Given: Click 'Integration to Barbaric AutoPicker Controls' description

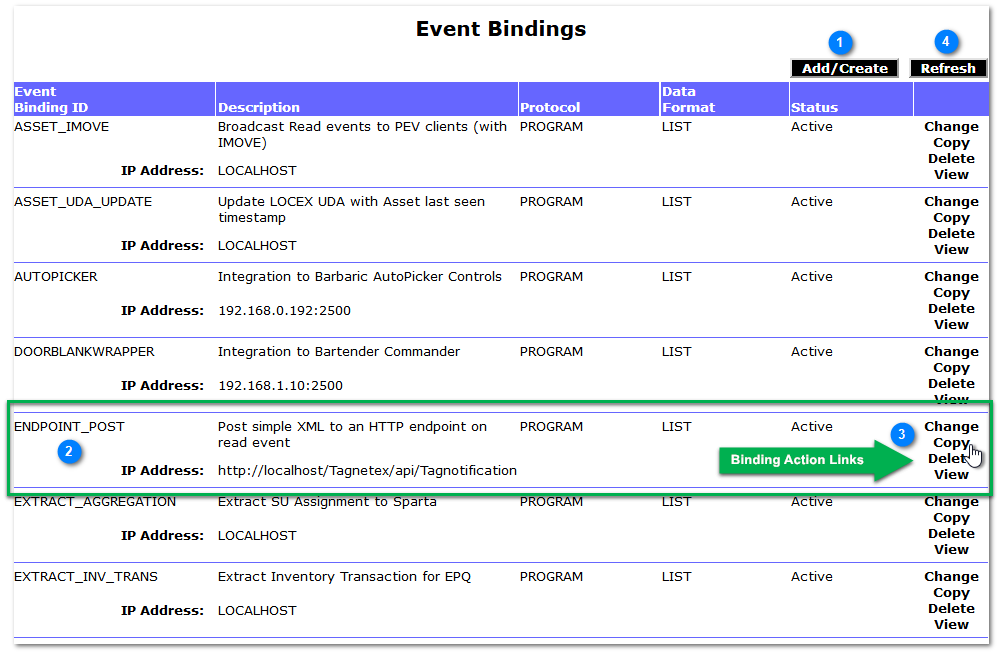Looking at the screenshot, I should (360, 276).
